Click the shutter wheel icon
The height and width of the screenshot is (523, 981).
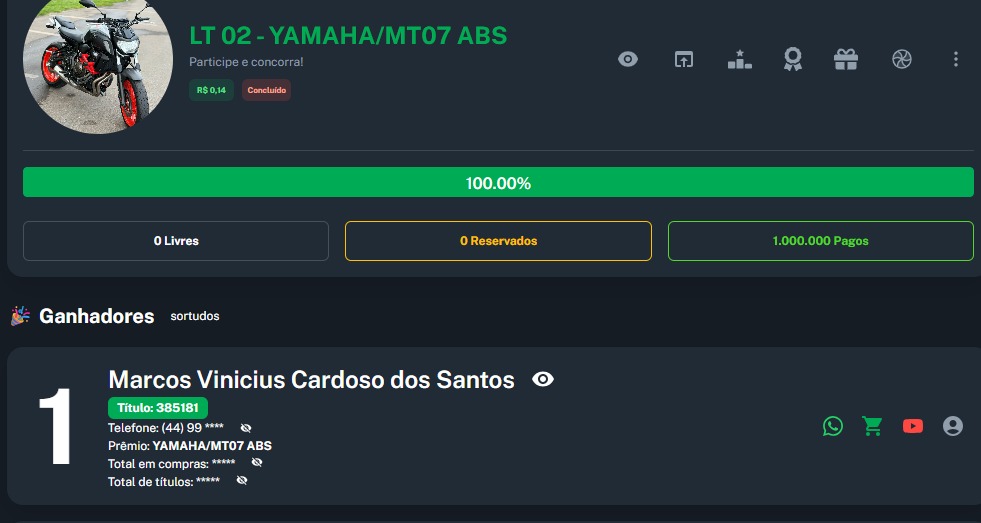click(x=901, y=59)
